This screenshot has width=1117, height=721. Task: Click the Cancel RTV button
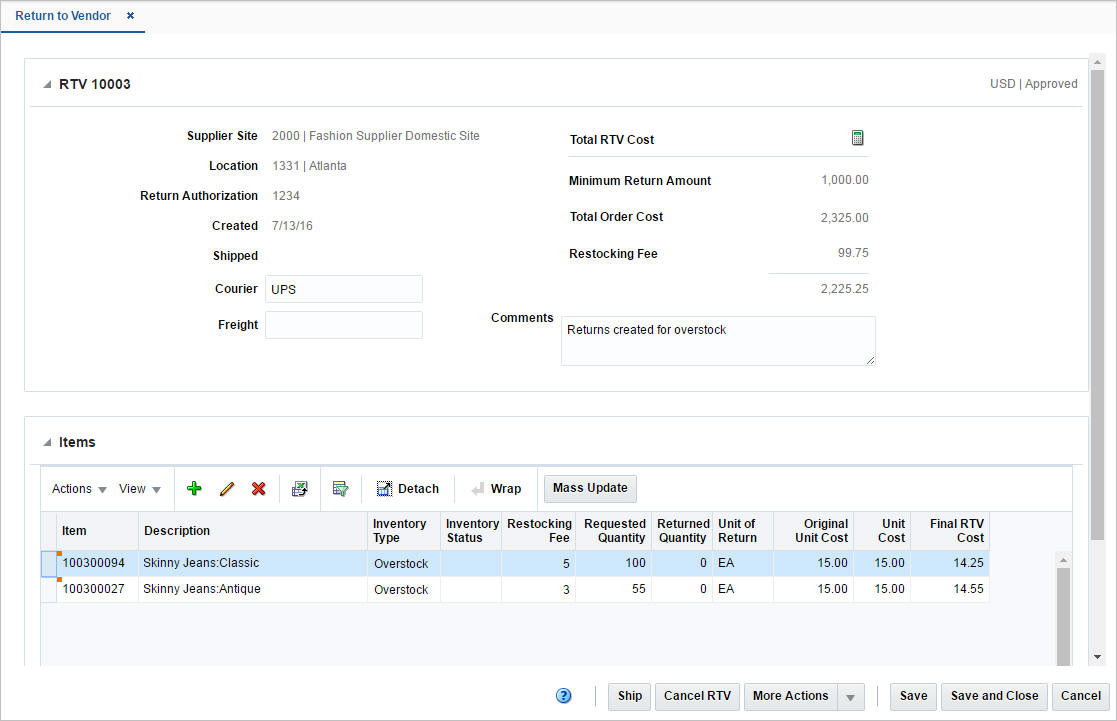tap(697, 696)
